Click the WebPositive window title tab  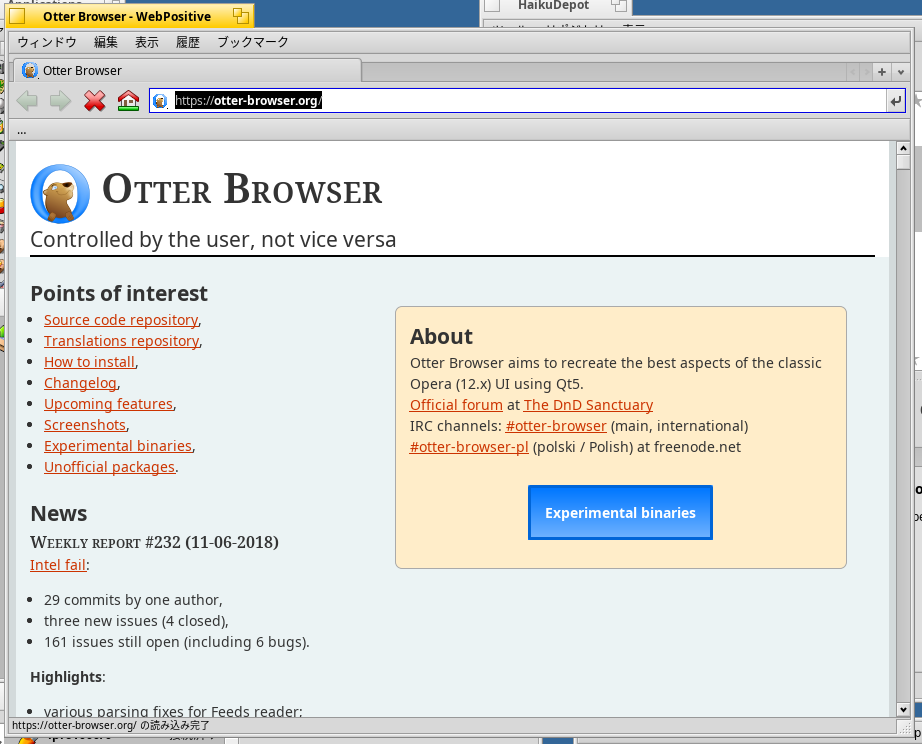point(130,16)
